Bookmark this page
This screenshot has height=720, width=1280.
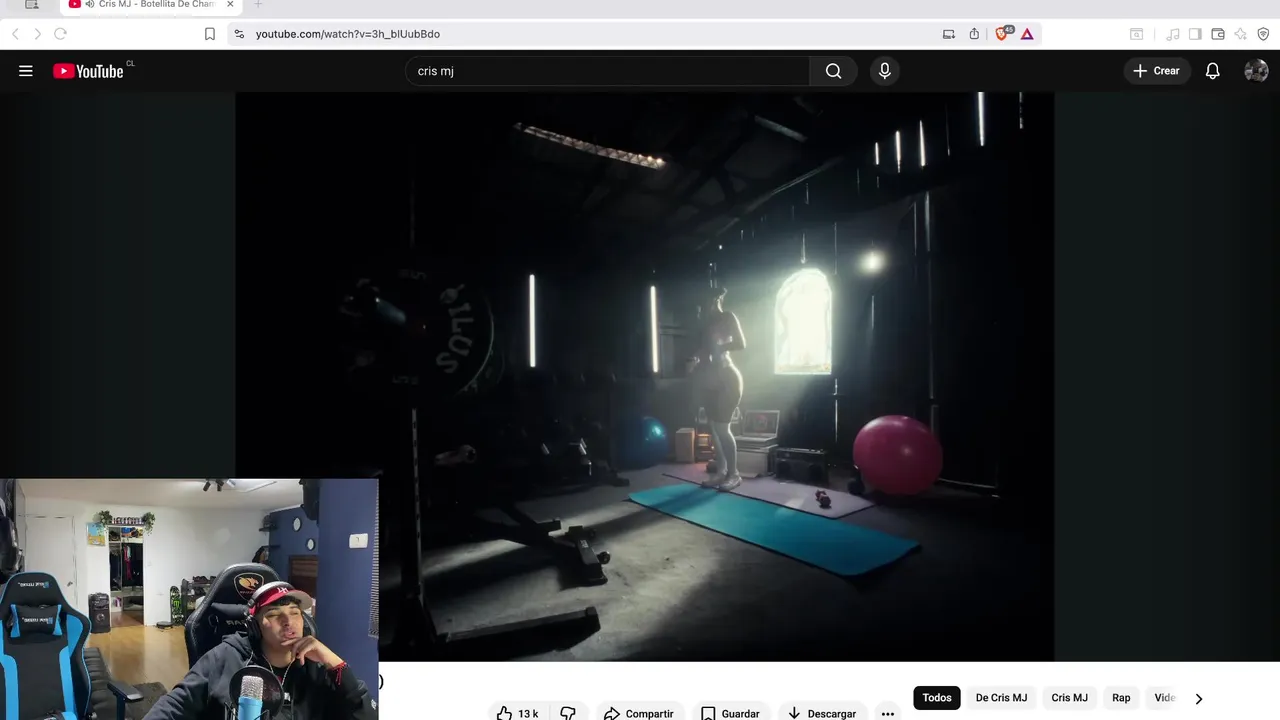point(209,34)
